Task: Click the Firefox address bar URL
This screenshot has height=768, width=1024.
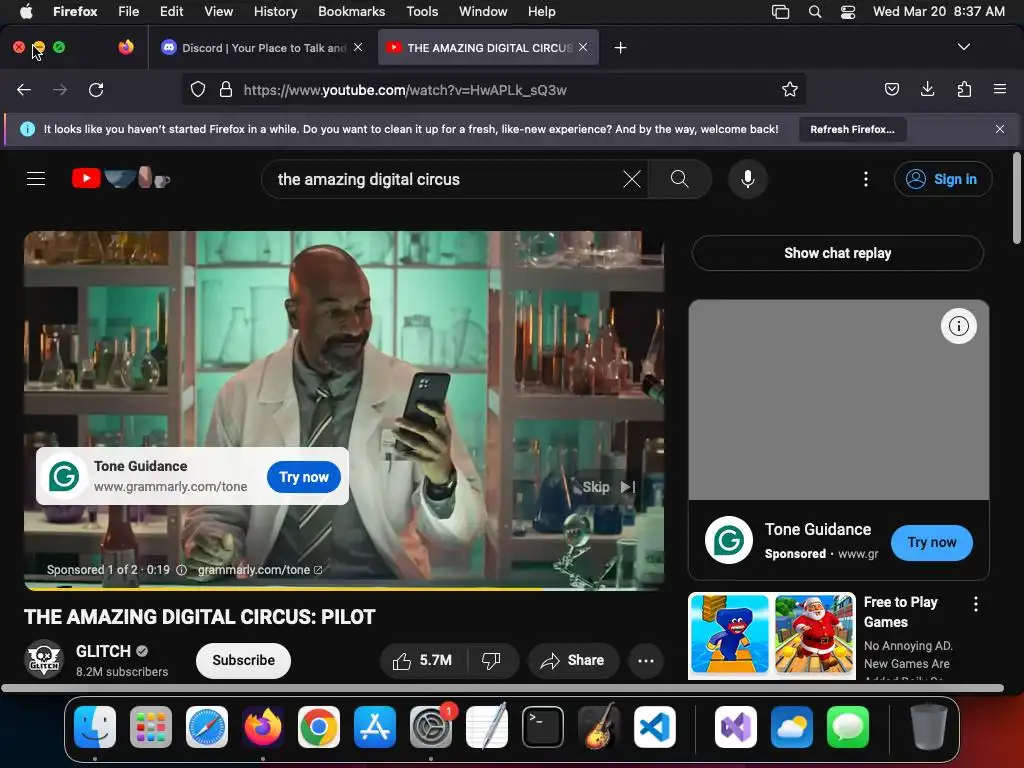Action: click(405, 90)
